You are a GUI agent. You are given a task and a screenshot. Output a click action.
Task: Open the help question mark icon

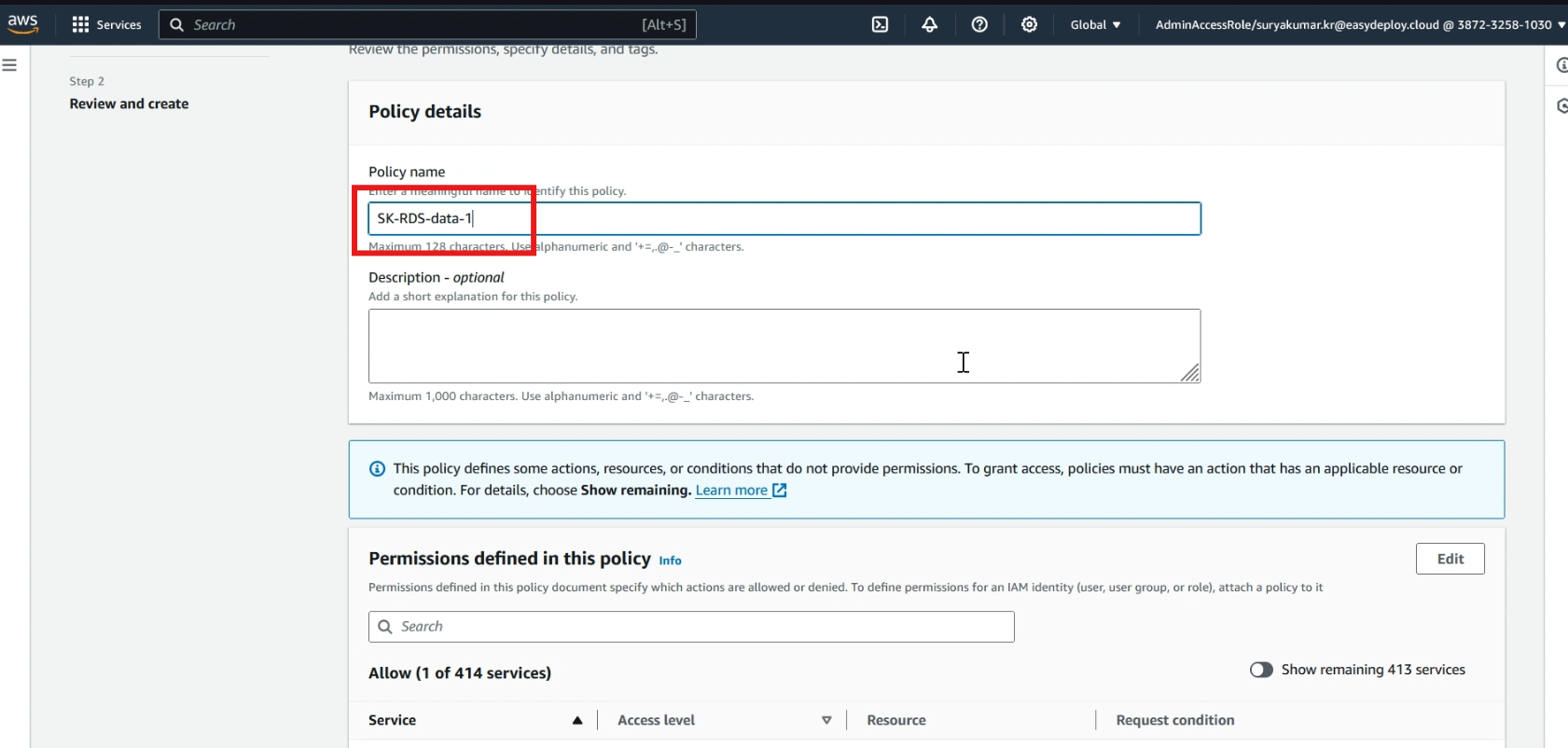coord(979,24)
